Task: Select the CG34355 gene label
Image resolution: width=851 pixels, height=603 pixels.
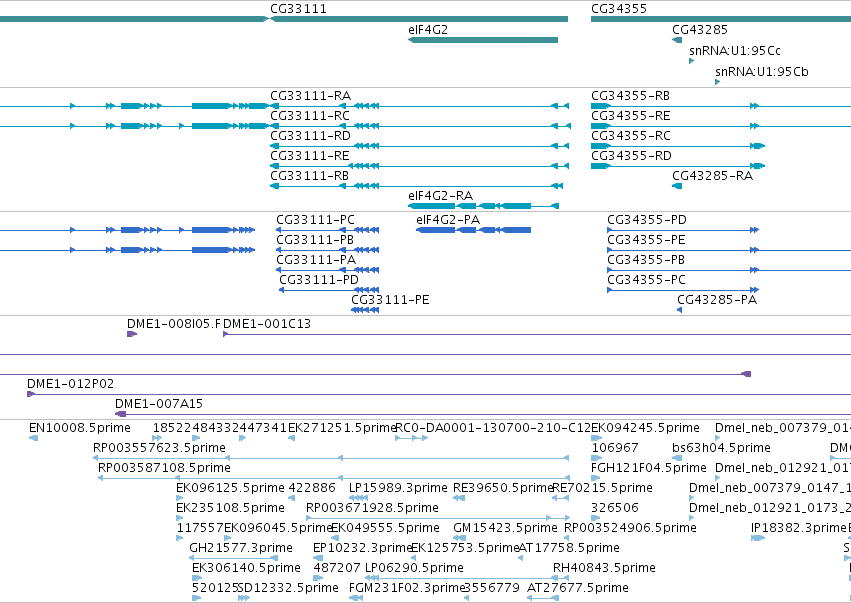Action: pos(619,9)
